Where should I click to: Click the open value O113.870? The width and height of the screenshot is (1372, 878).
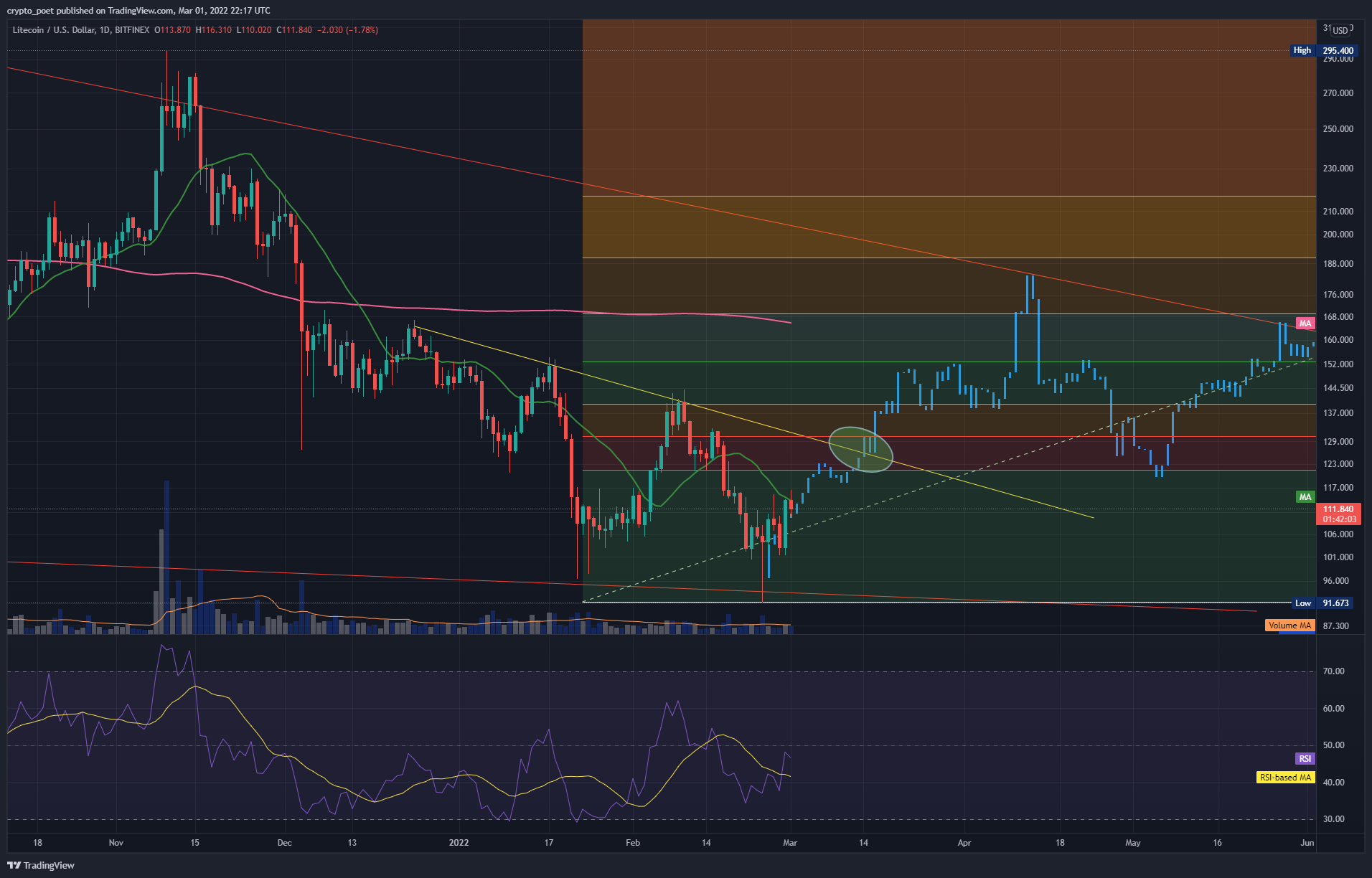[172, 30]
